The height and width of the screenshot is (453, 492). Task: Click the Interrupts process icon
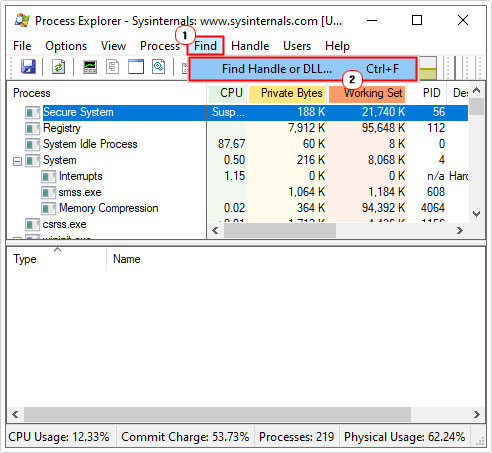49,176
